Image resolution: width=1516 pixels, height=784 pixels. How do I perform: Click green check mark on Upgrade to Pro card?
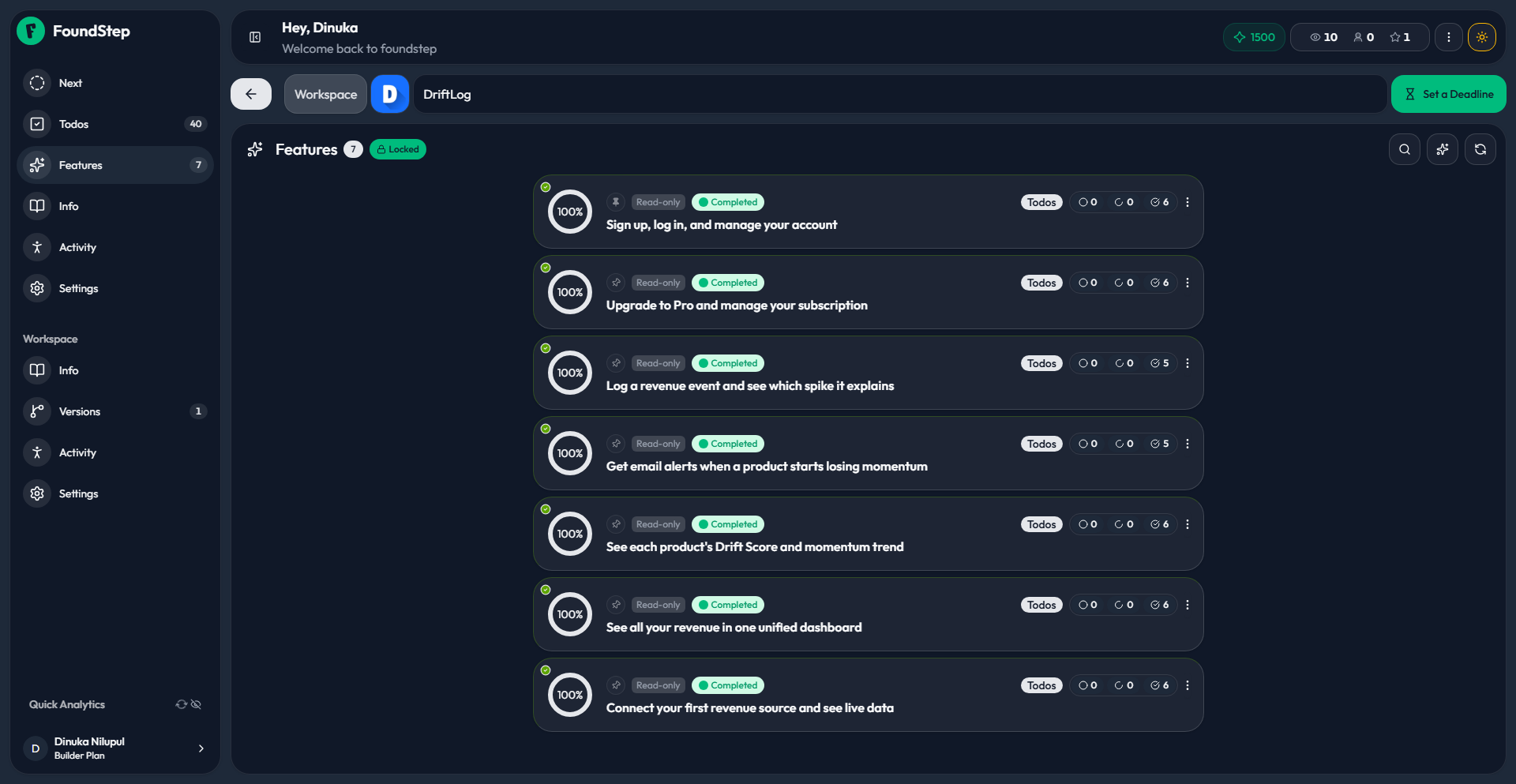click(546, 268)
